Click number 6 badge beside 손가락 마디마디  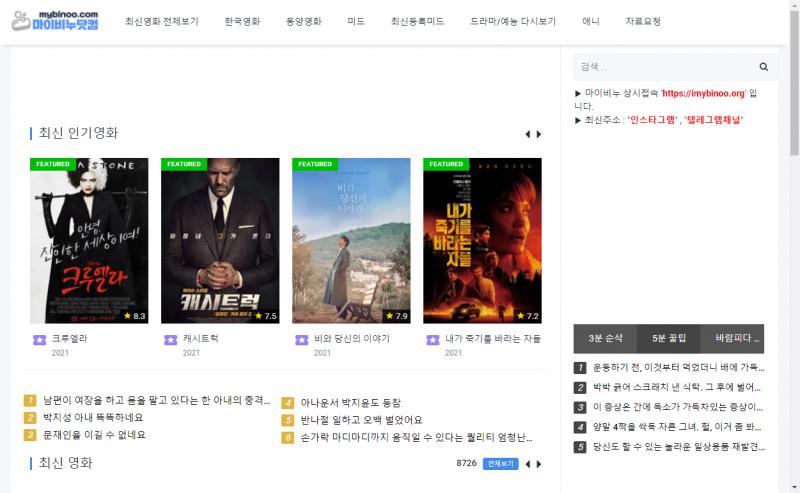point(288,437)
